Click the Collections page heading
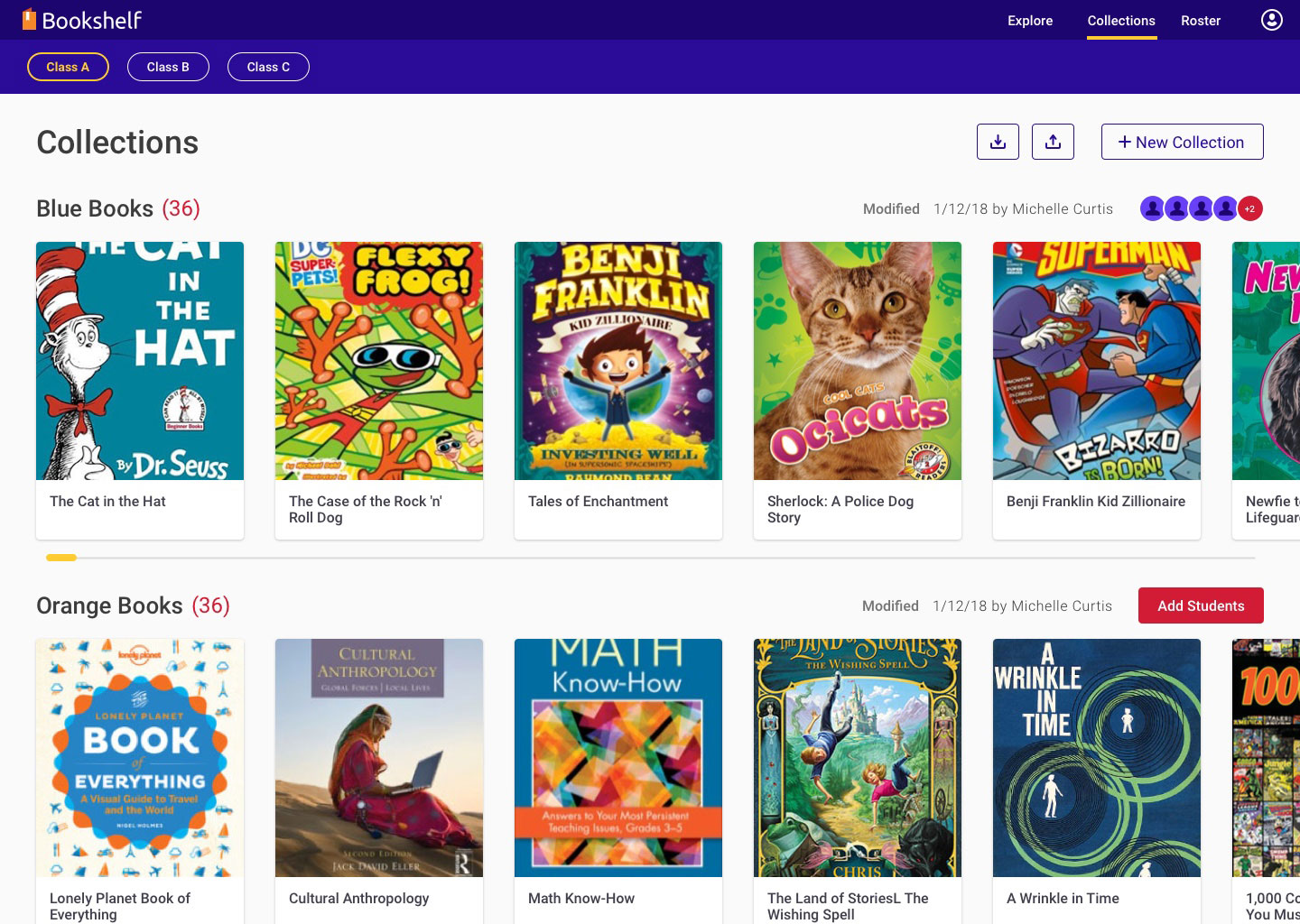Viewport: 1300px width, 924px height. [117, 143]
